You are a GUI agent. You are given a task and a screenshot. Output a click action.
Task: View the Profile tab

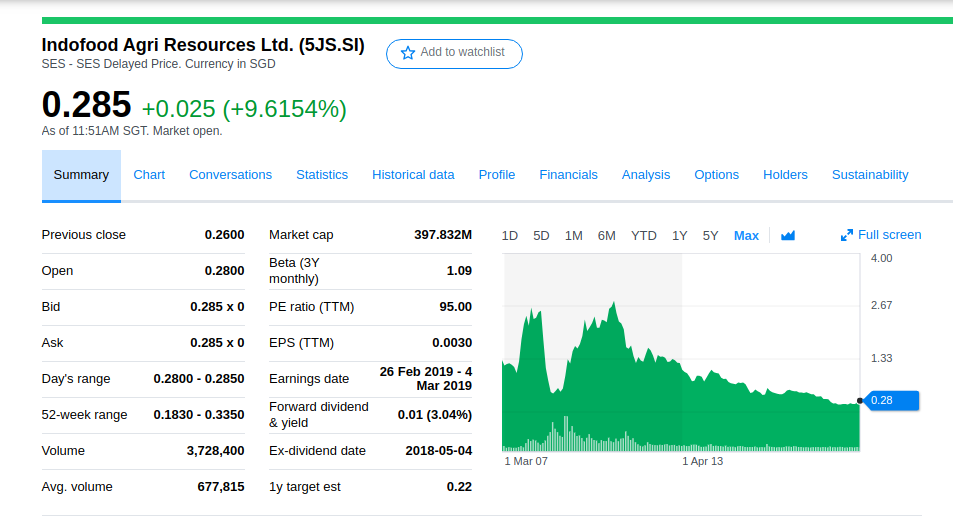pyautogui.click(x=497, y=175)
